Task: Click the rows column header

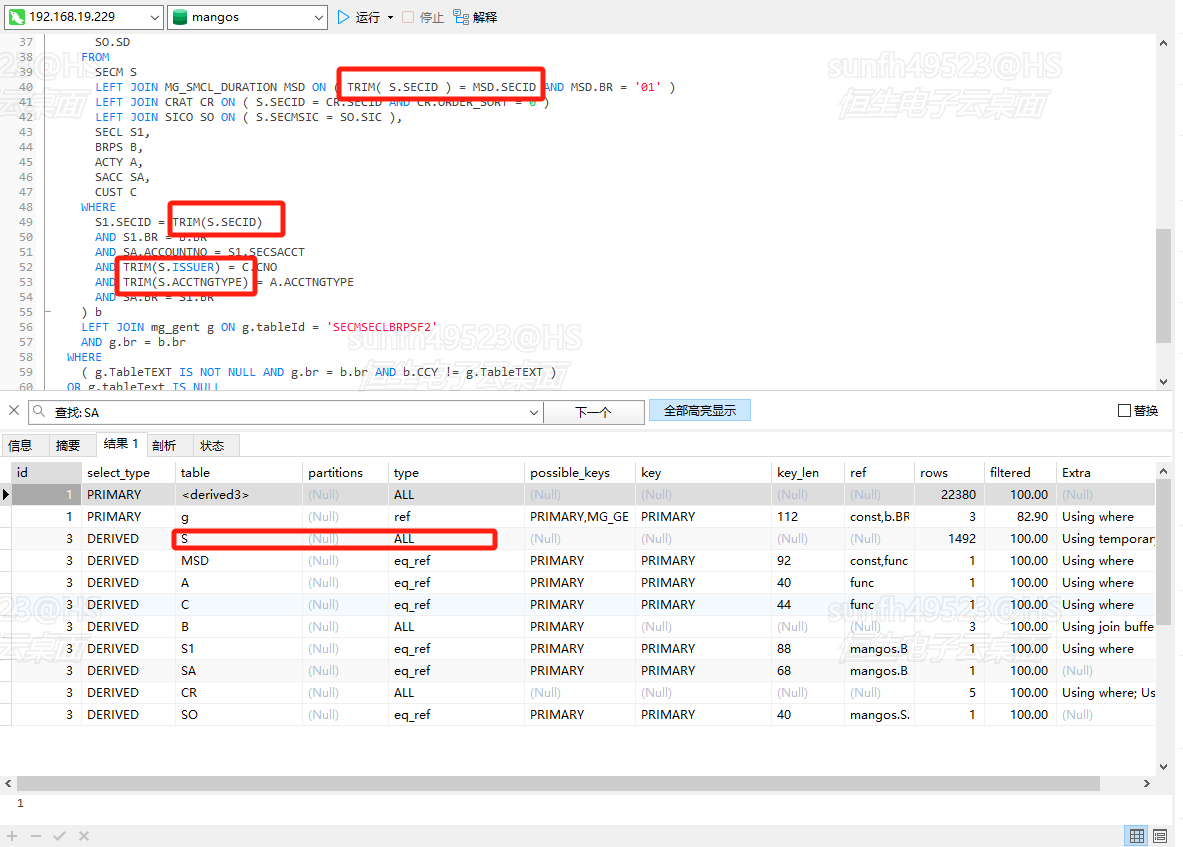Action: point(948,473)
